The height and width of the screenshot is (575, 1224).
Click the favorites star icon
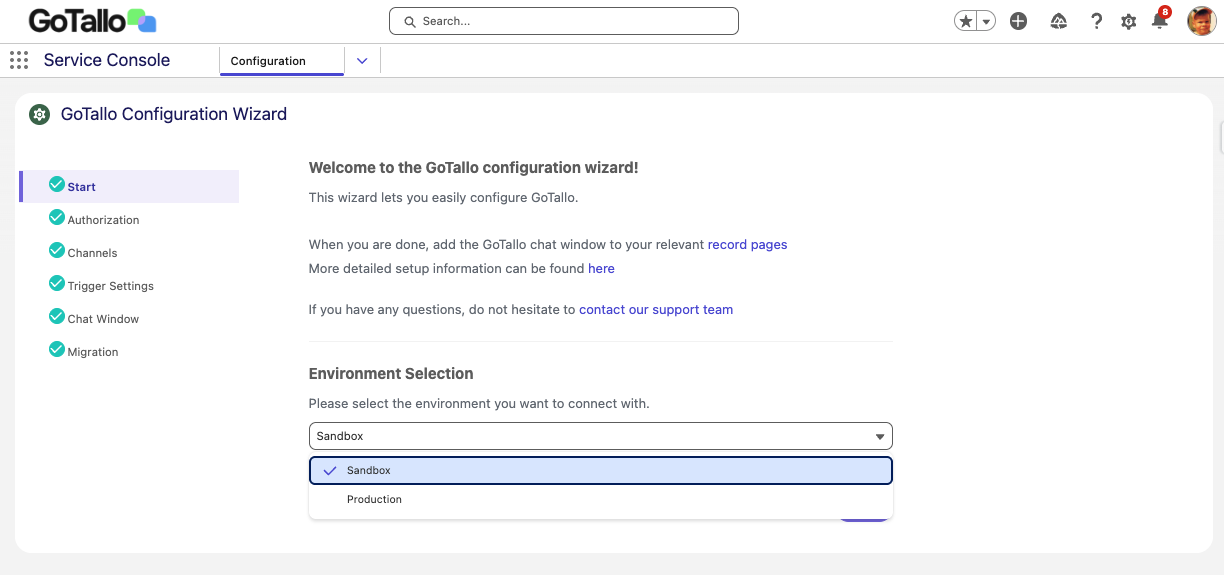click(965, 21)
